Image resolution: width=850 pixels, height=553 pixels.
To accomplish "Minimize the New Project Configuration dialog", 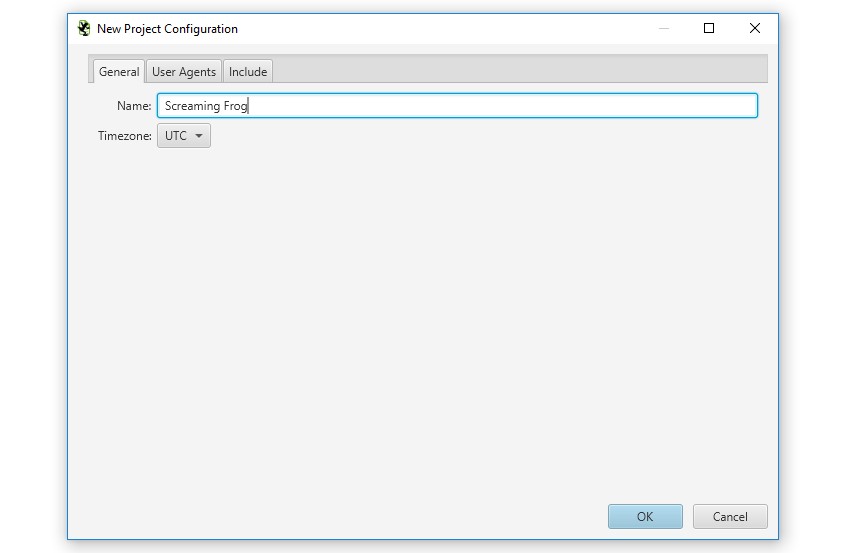I will (664, 28).
